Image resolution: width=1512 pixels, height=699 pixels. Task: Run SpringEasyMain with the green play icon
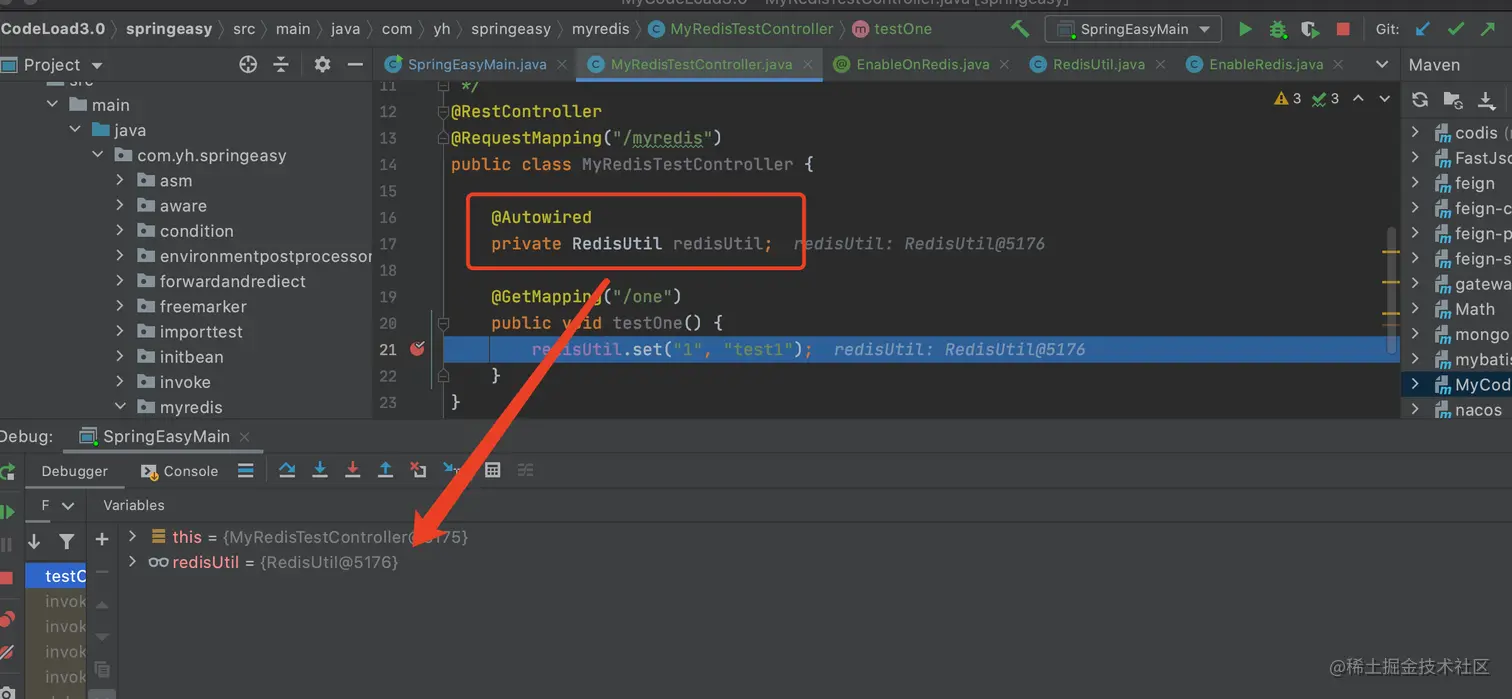(x=1245, y=29)
